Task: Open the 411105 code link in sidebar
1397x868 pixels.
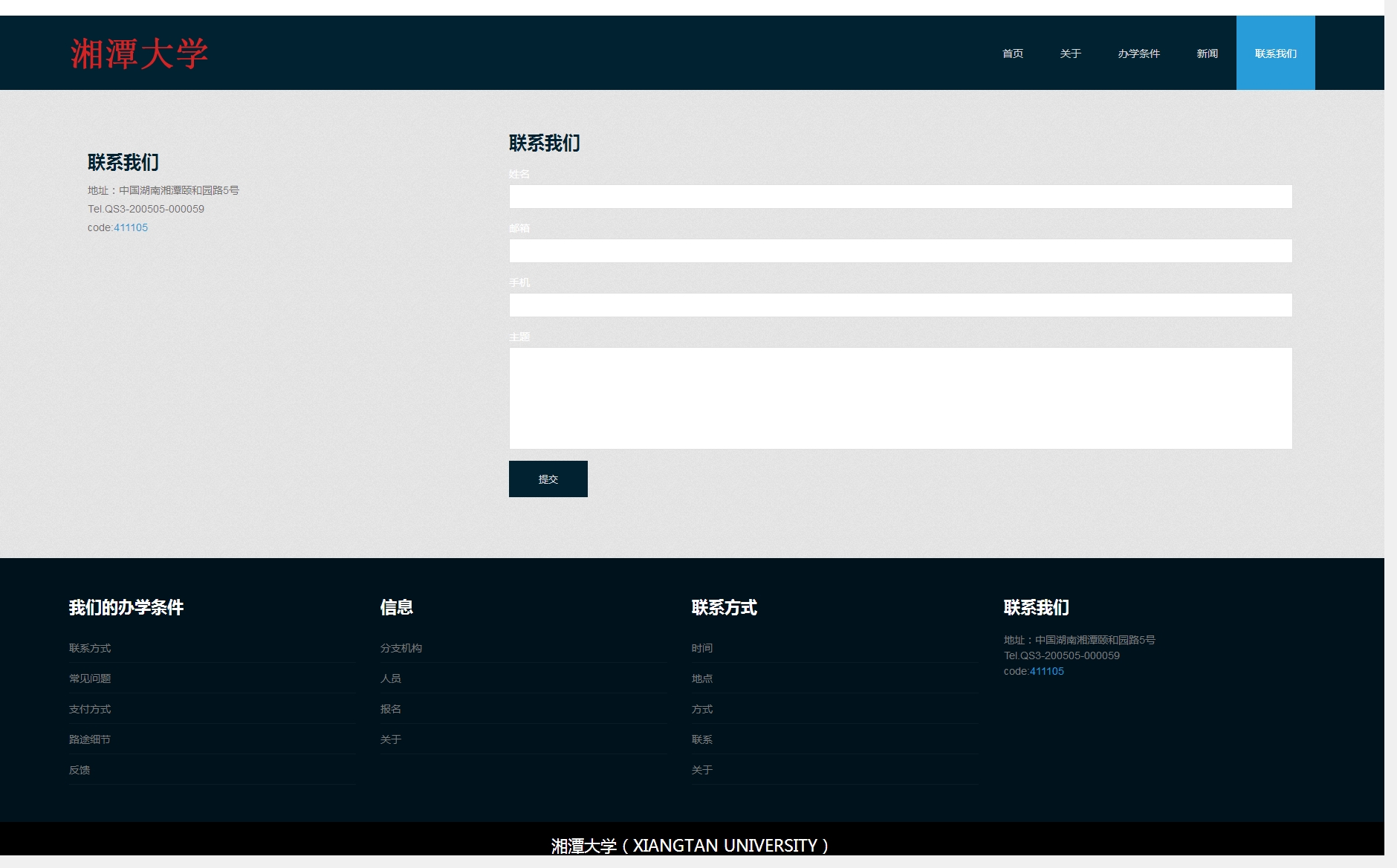Action: click(131, 228)
